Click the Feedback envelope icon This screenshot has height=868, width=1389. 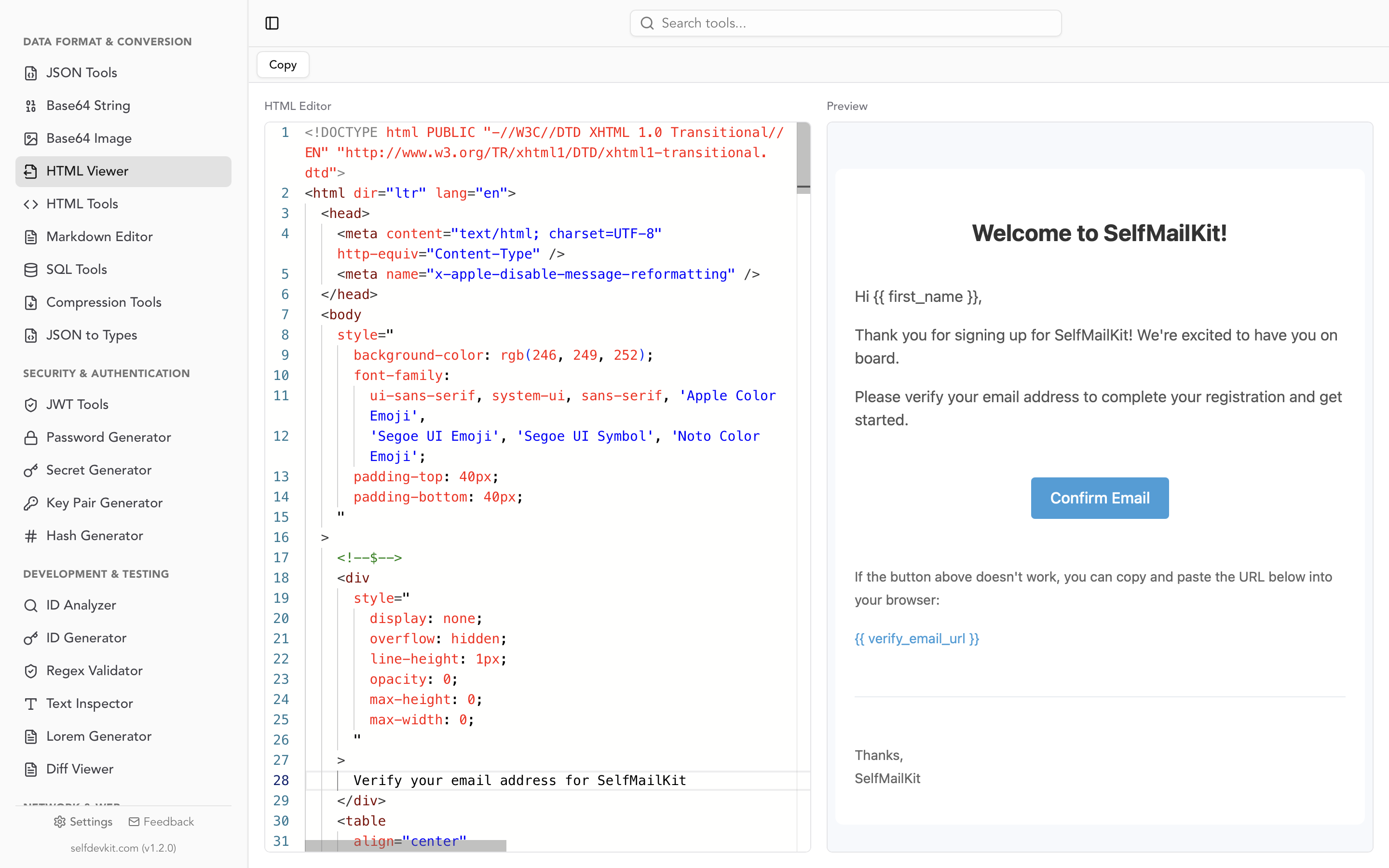(134, 822)
